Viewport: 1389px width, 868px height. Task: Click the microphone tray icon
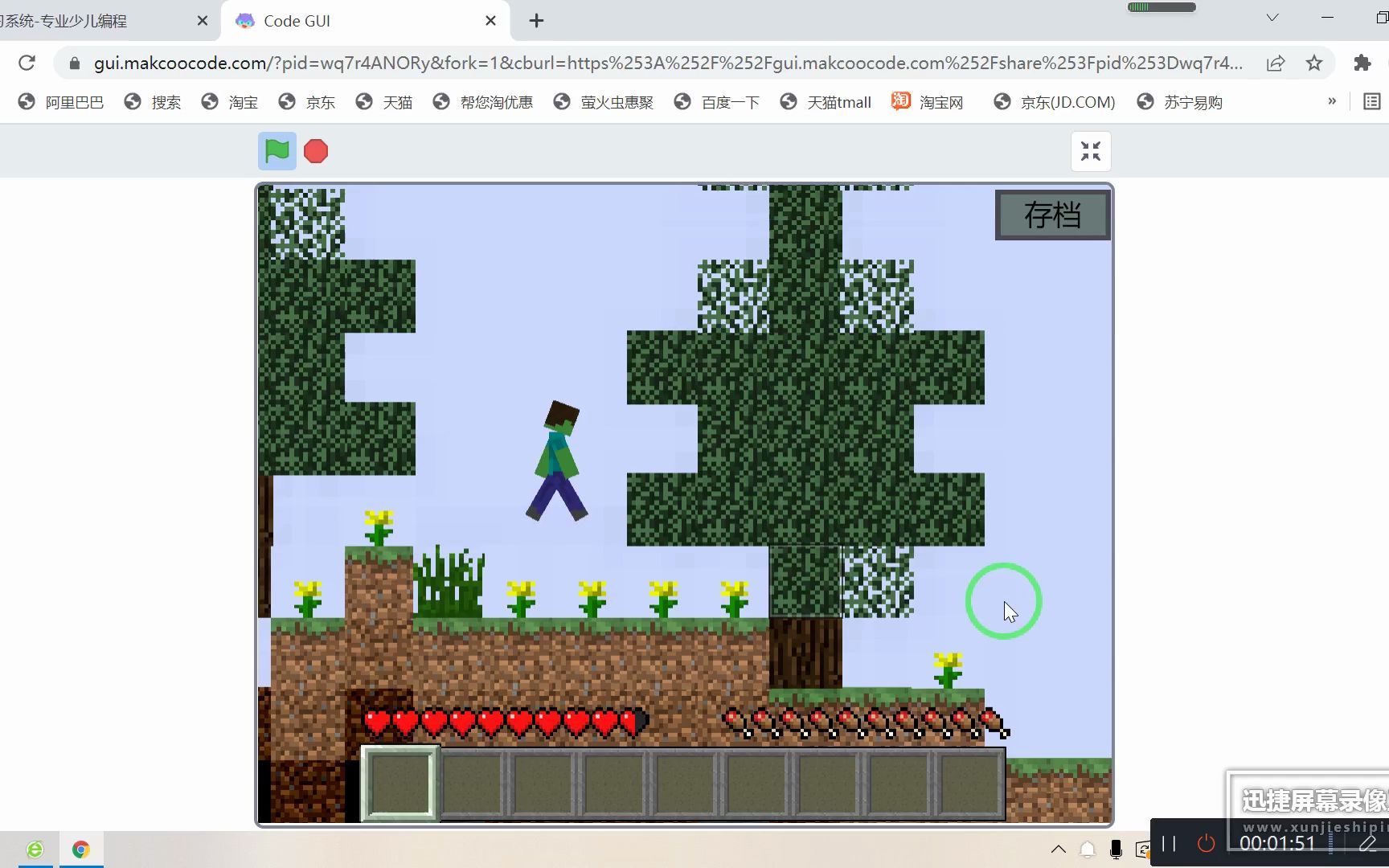1116,850
